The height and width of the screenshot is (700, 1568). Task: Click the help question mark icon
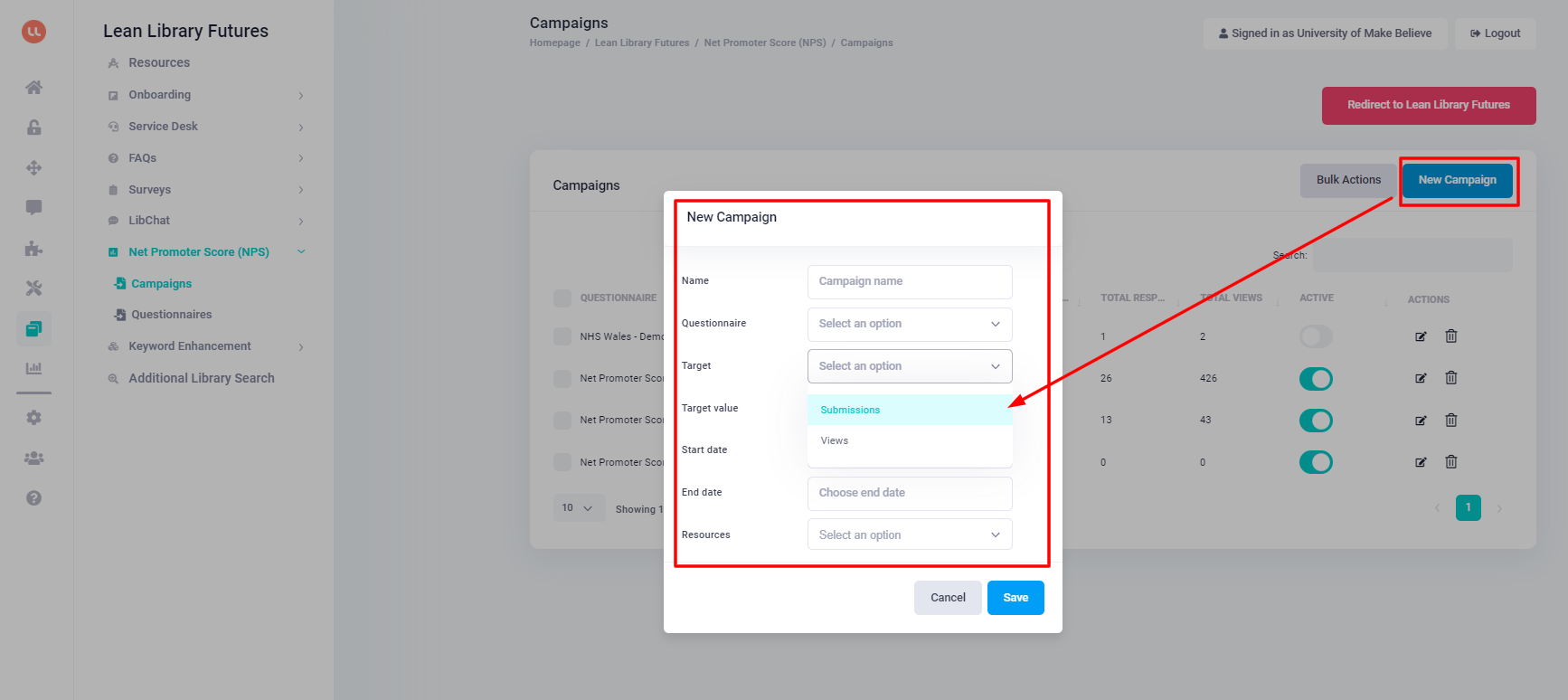(33, 497)
